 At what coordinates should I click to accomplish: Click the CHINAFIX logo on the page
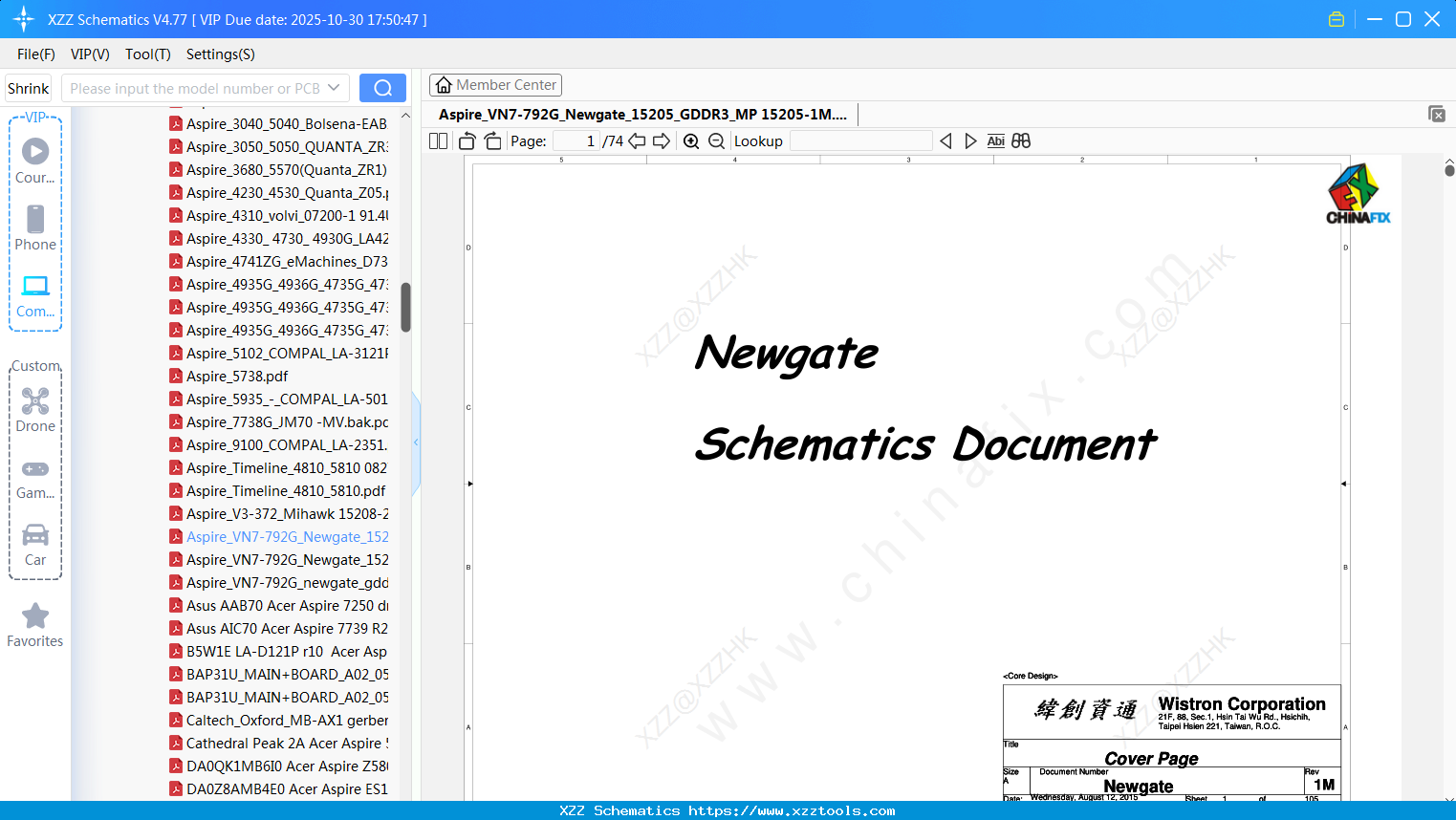(1358, 194)
